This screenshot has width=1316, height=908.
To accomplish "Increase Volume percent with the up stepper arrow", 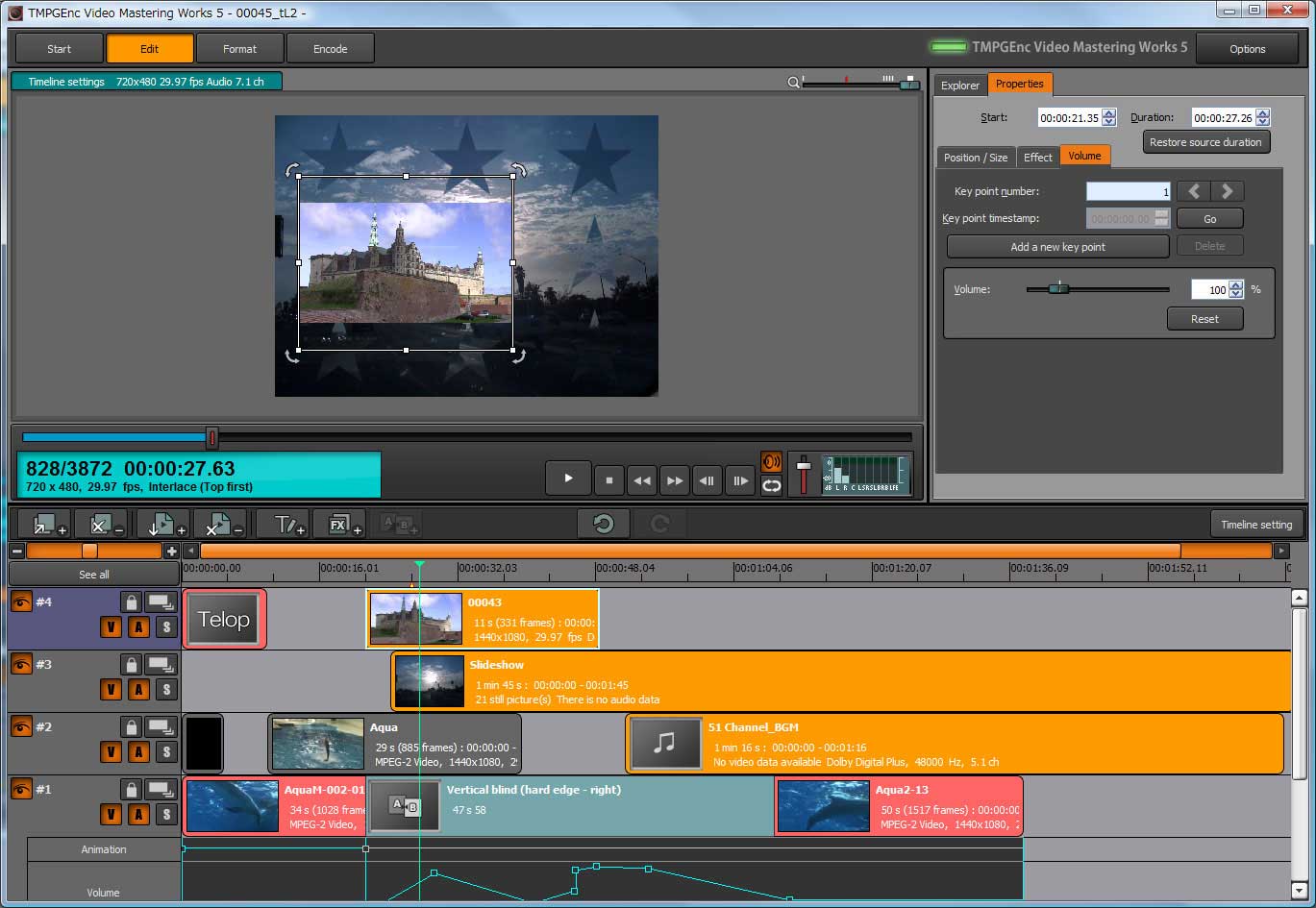I will [x=1236, y=284].
